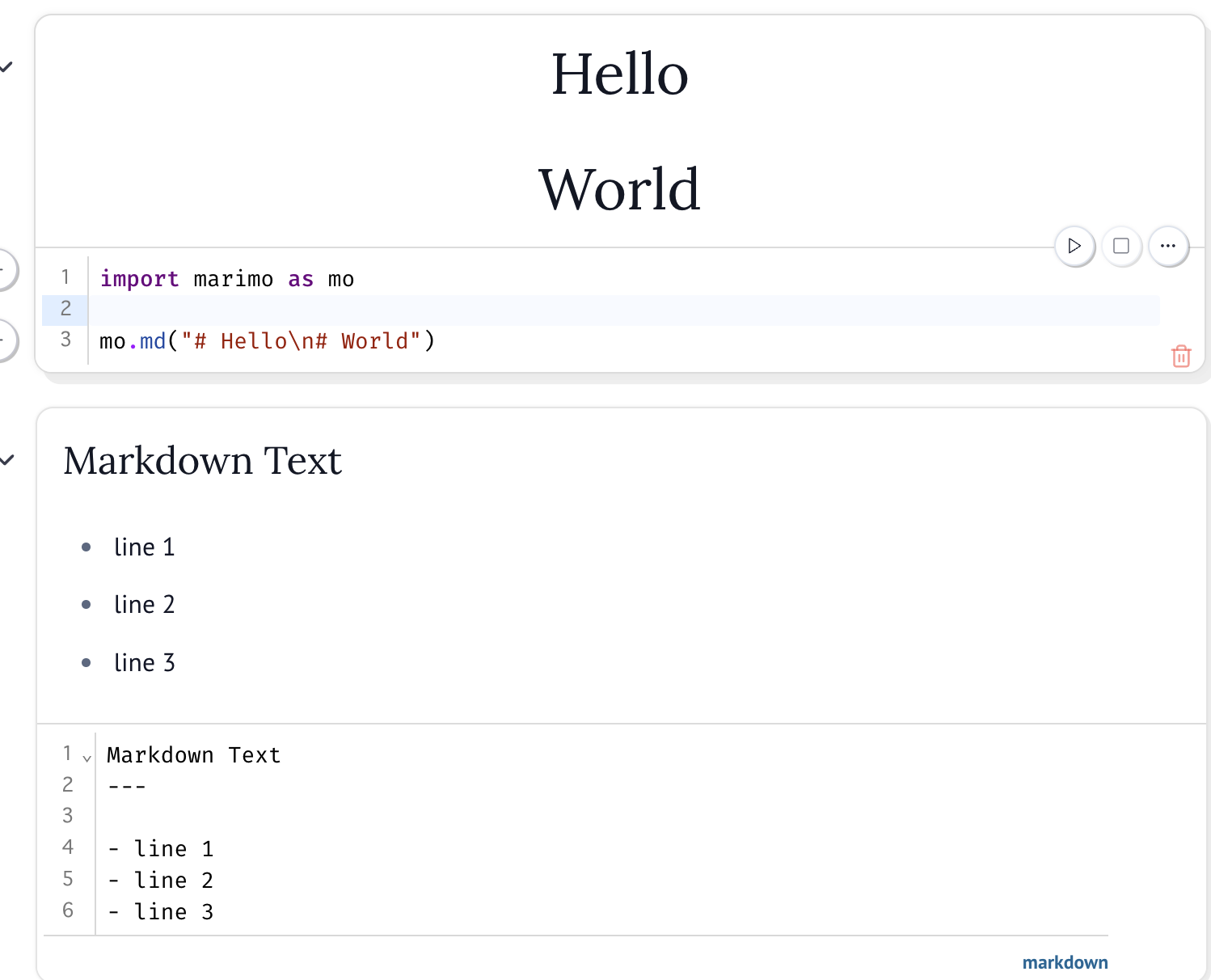The image size is (1211, 980).
Task: Place cursor on the "- line 2" markdown line
Action: 162,880
